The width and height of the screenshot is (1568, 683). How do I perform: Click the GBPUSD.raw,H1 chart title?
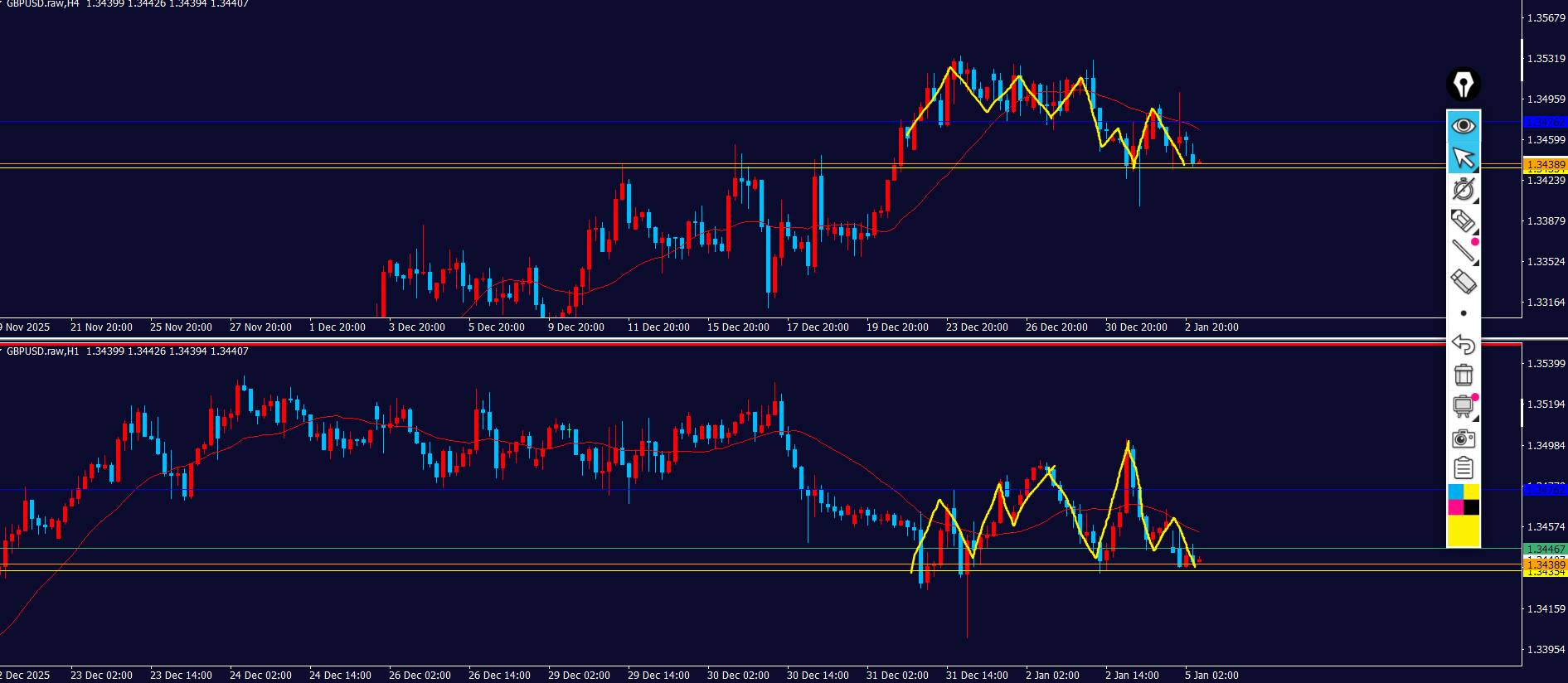[43, 351]
